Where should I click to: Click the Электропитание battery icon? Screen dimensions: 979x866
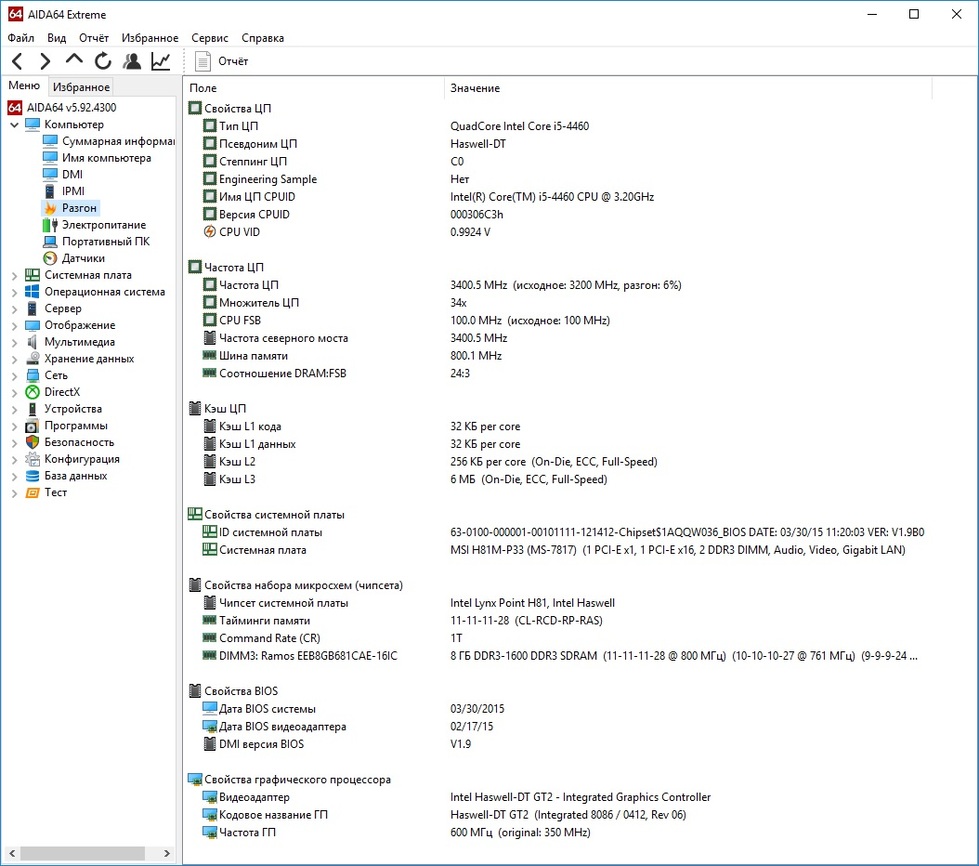click(50, 225)
